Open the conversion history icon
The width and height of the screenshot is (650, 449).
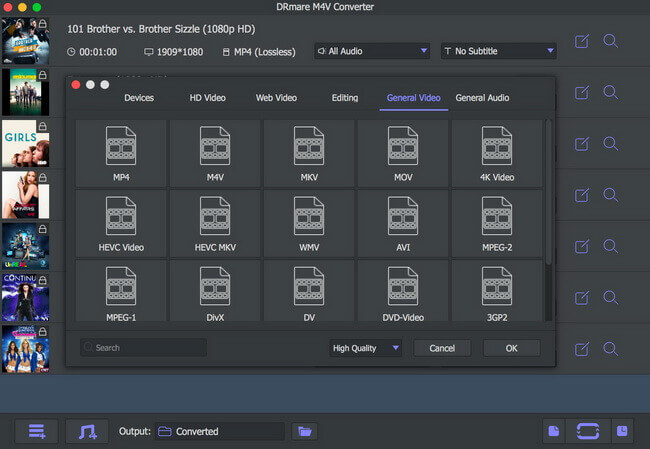pyautogui.click(x=622, y=431)
